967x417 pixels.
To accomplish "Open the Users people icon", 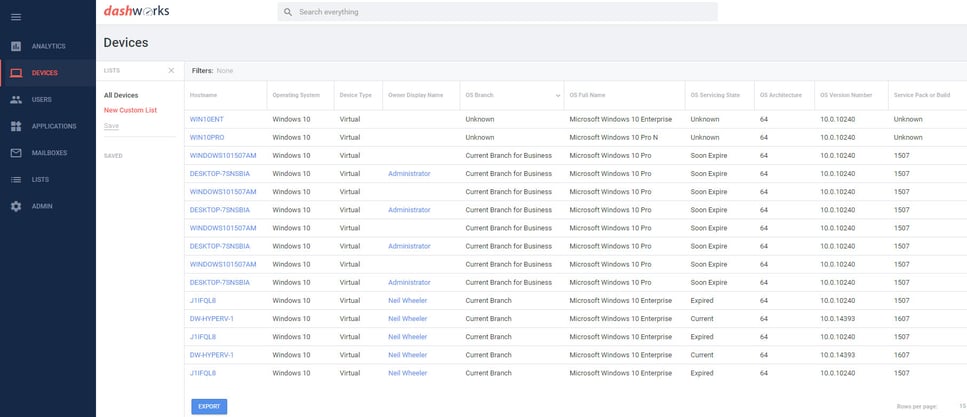I will [16, 99].
